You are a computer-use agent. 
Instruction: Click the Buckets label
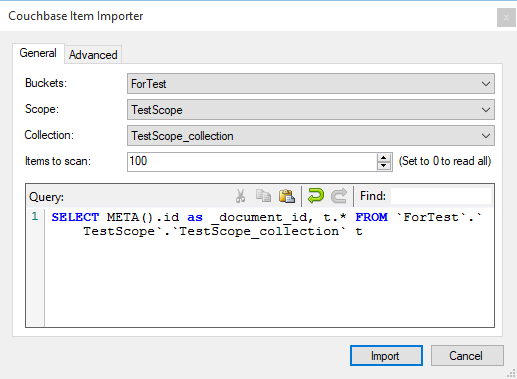[46, 83]
